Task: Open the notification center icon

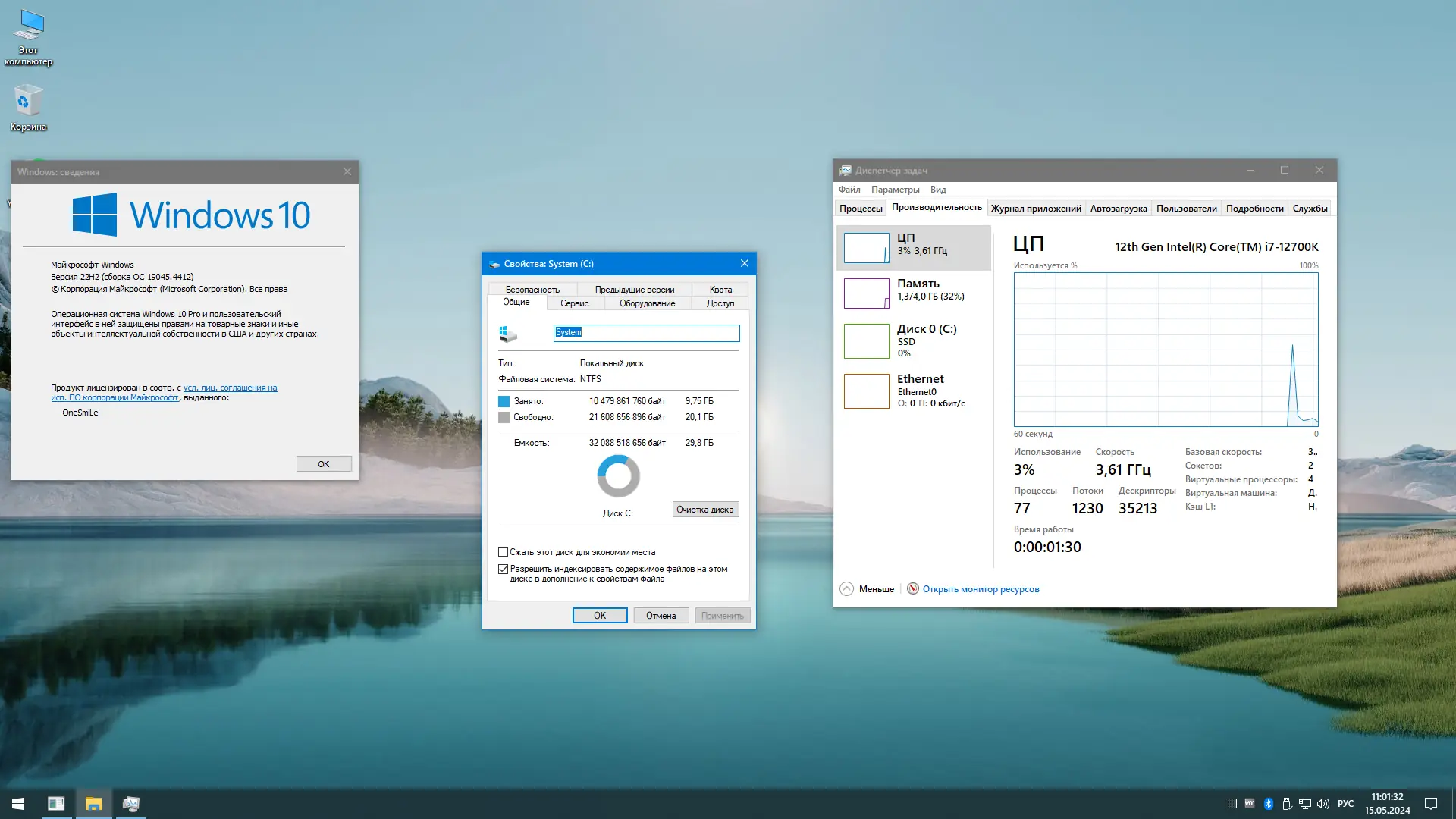Action: coord(1431,804)
